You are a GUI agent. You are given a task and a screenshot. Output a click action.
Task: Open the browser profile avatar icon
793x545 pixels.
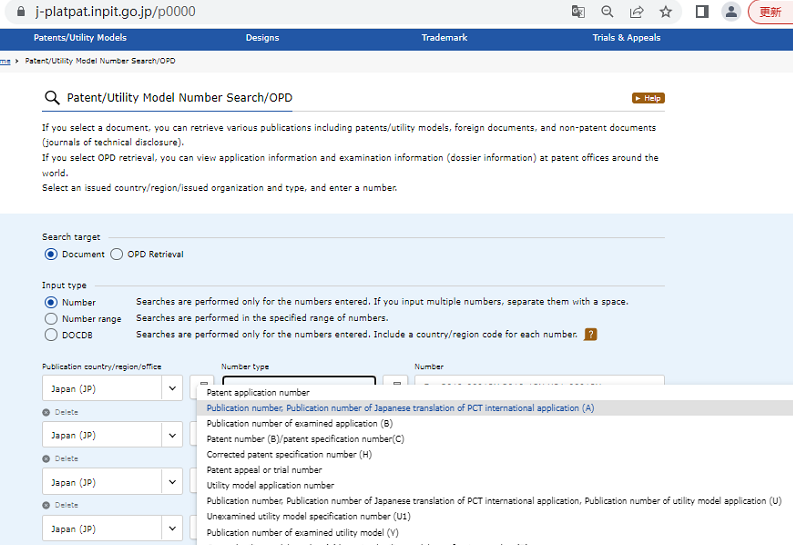(x=731, y=12)
